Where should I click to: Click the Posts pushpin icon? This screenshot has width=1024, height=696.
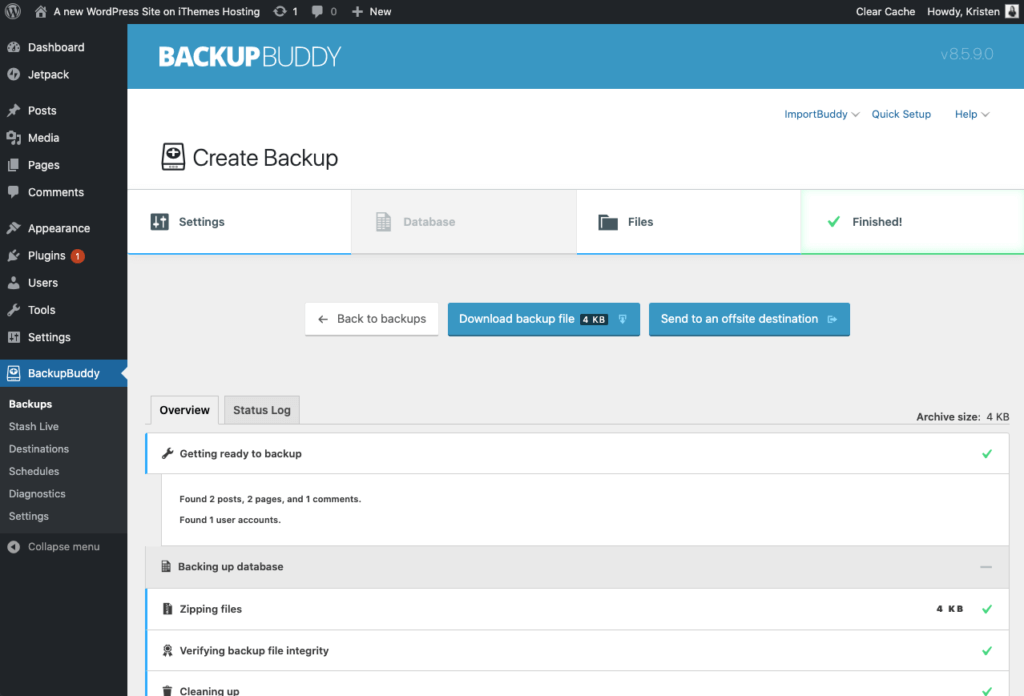coord(14,110)
